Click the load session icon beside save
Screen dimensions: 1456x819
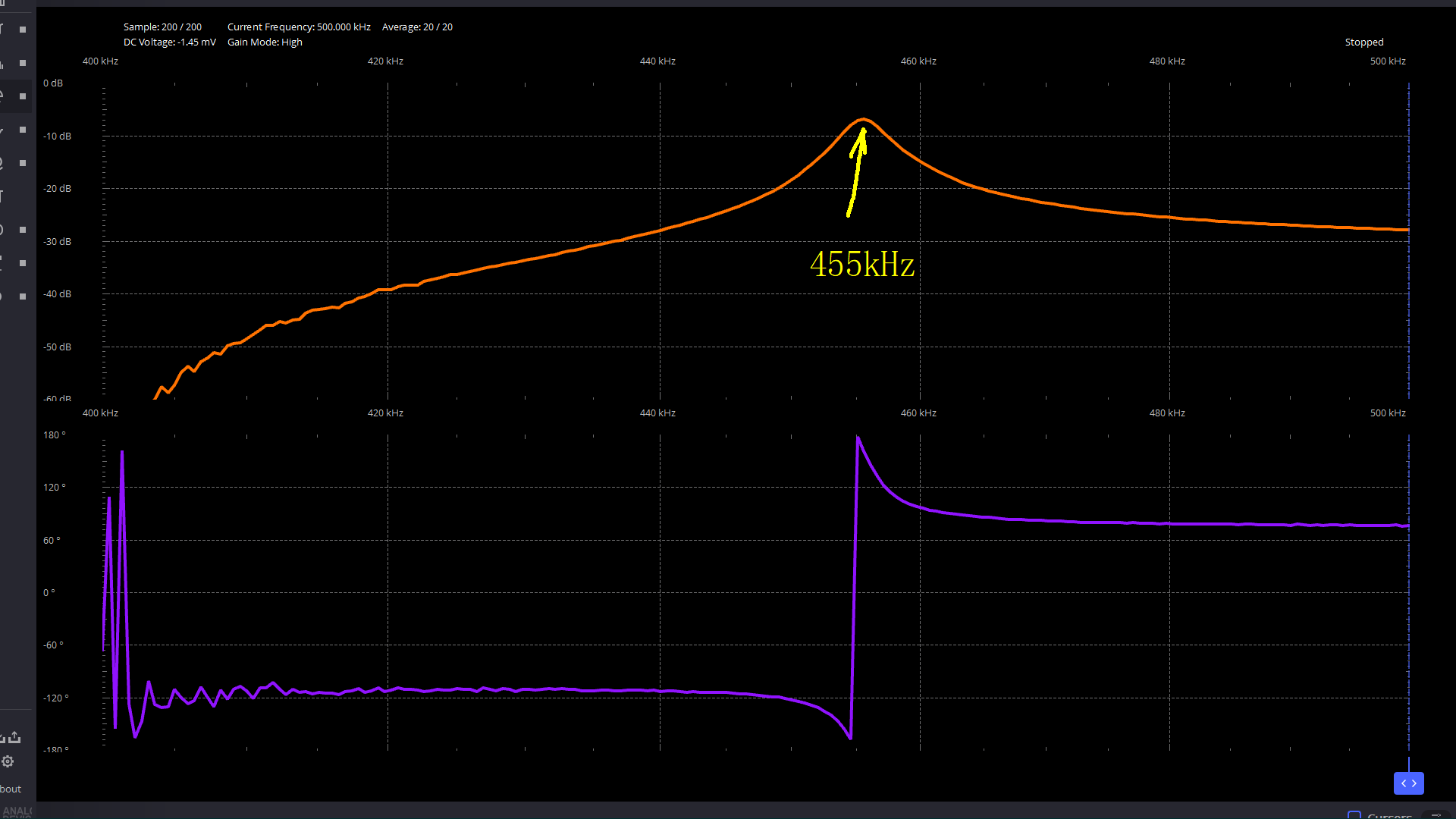2,738
